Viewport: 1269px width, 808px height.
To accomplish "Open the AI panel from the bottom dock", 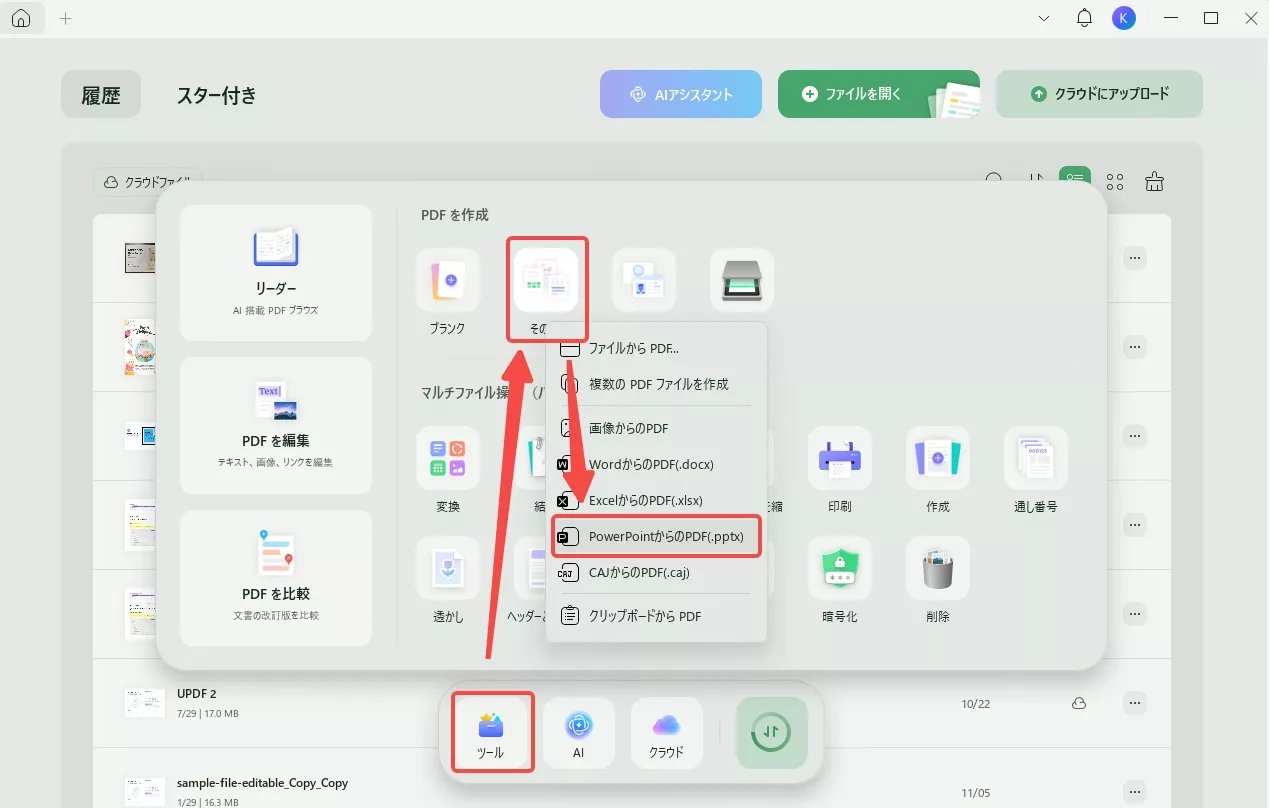I will (578, 732).
